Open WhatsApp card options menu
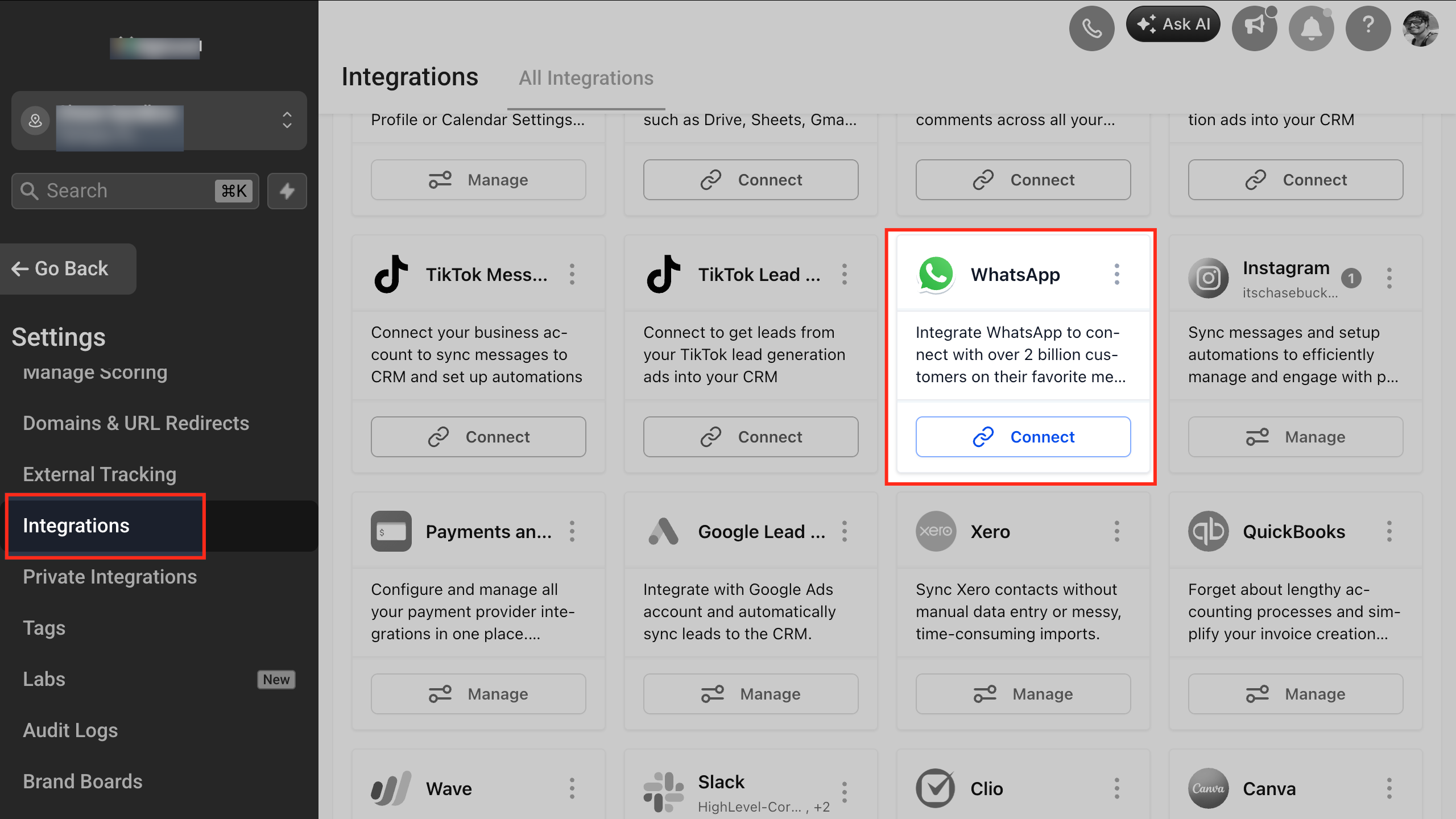 [1117, 274]
